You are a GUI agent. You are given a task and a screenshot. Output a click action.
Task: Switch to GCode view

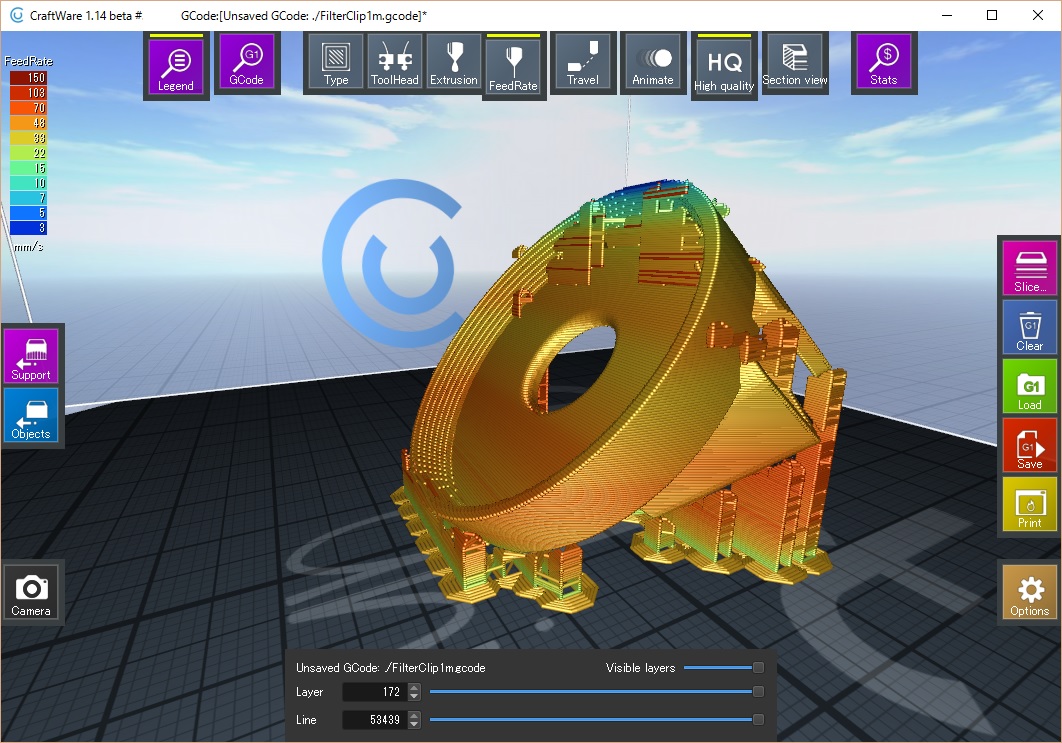point(246,61)
